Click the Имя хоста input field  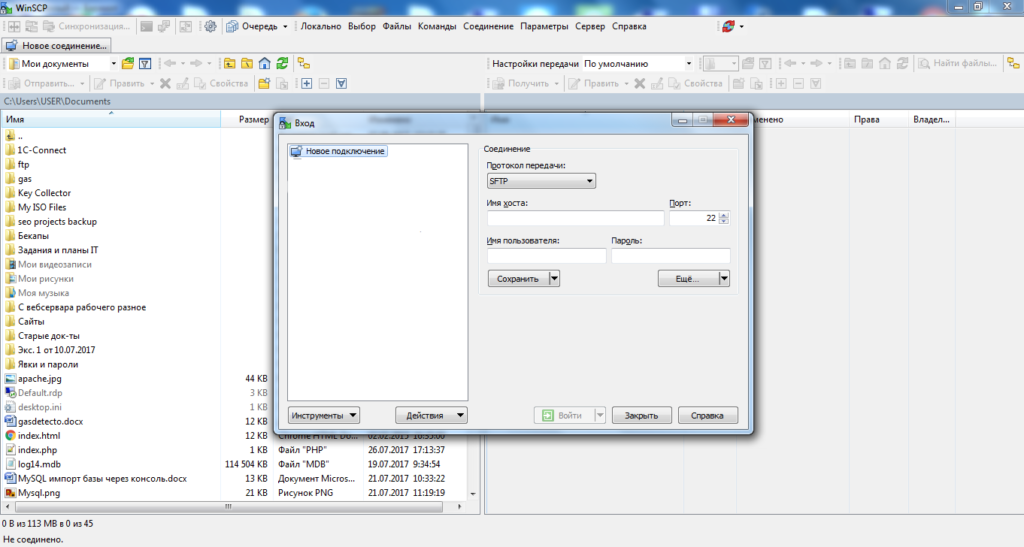point(575,218)
